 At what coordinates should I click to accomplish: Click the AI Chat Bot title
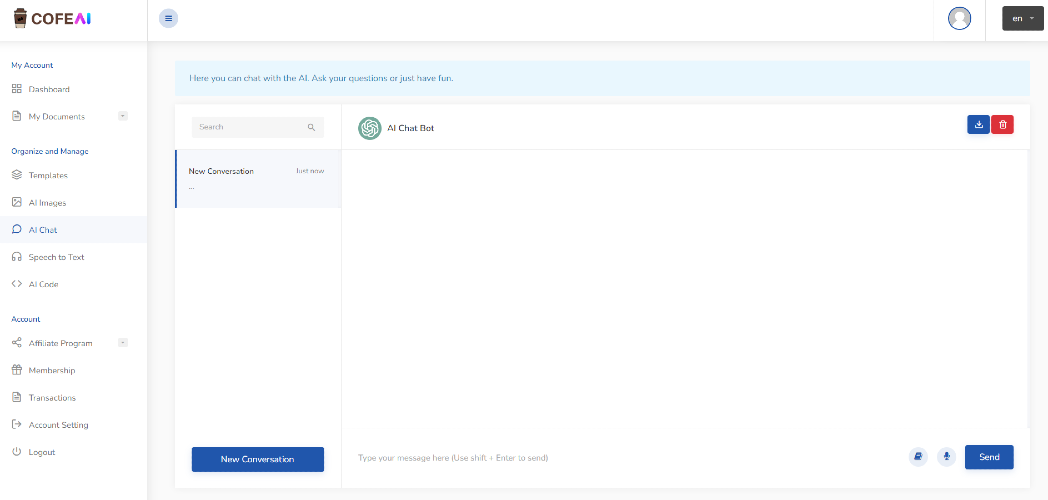[x=410, y=128]
